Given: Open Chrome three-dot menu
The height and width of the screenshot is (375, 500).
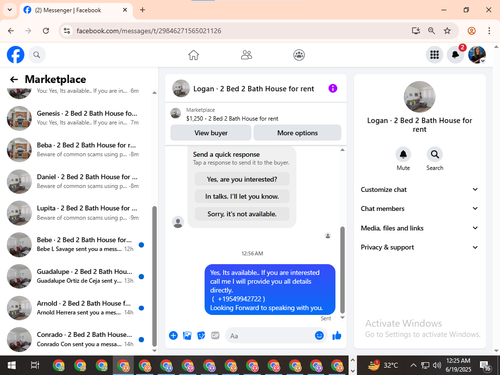Looking at the screenshot, I should pyautogui.click(x=489, y=31).
